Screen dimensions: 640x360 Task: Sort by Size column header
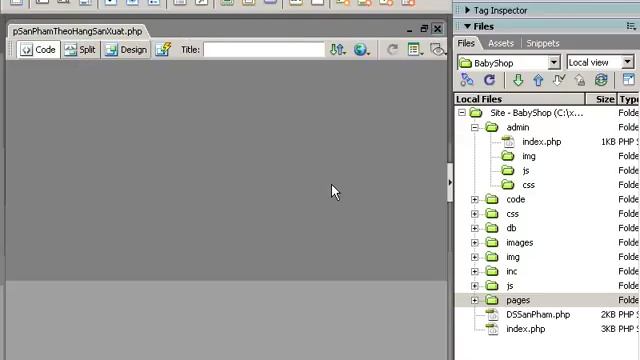(601, 99)
